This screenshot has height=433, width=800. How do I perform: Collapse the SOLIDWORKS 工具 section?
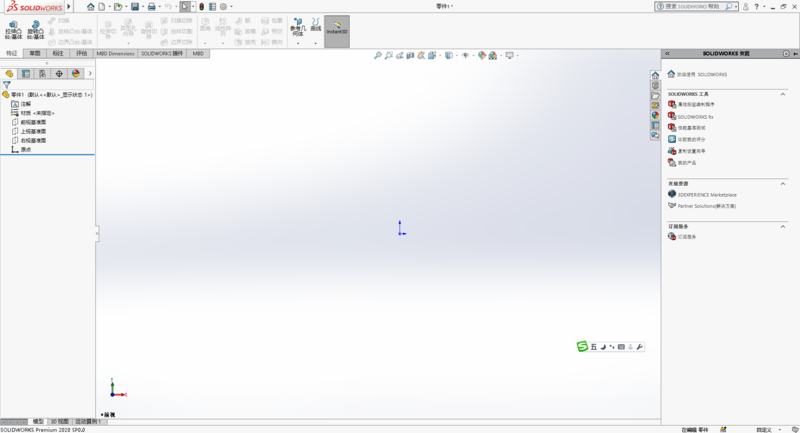click(783, 93)
